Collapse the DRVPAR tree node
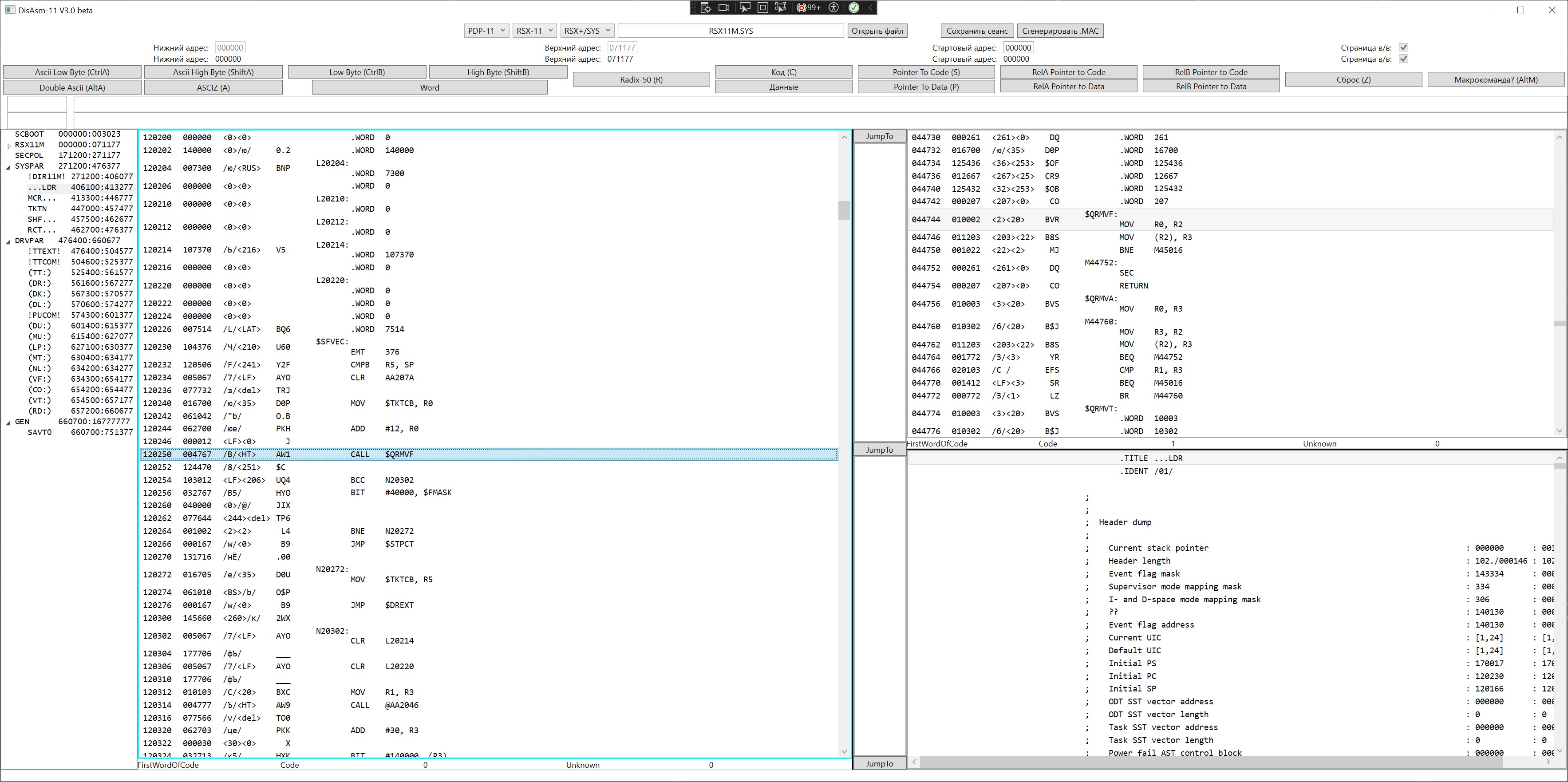The width and height of the screenshot is (1568, 782). coord(8,241)
